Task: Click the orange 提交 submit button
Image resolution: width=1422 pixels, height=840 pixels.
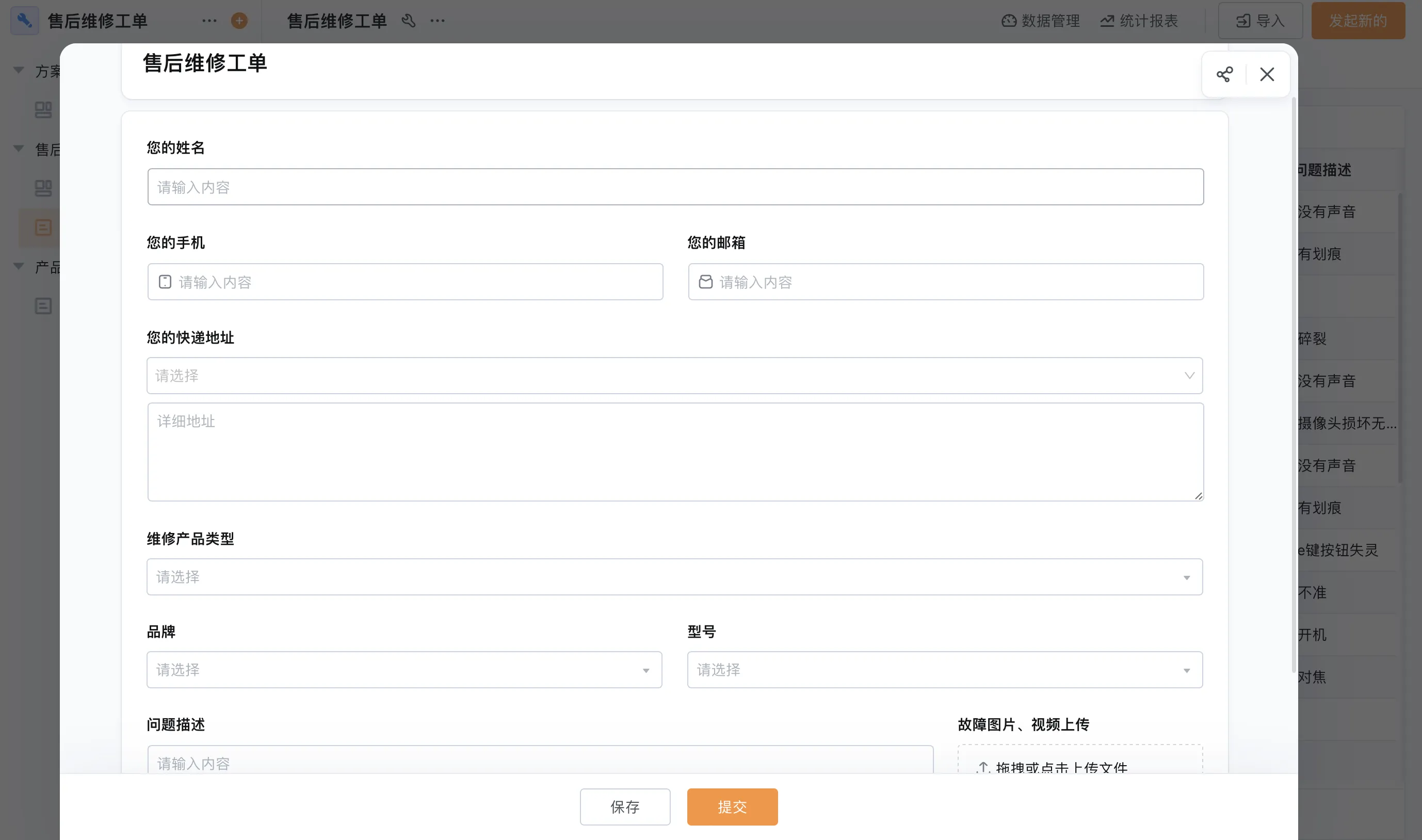Action: (x=732, y=806)
